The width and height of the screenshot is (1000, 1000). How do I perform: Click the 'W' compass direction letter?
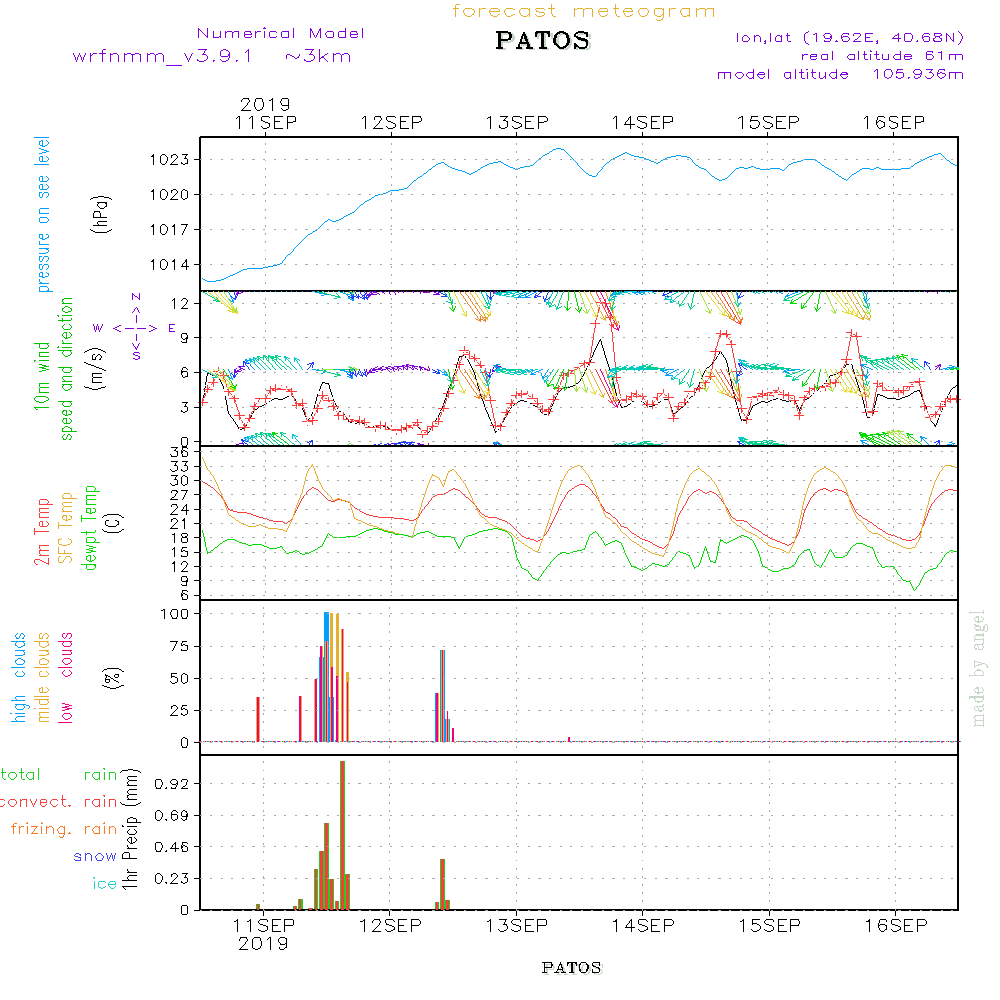98,328
